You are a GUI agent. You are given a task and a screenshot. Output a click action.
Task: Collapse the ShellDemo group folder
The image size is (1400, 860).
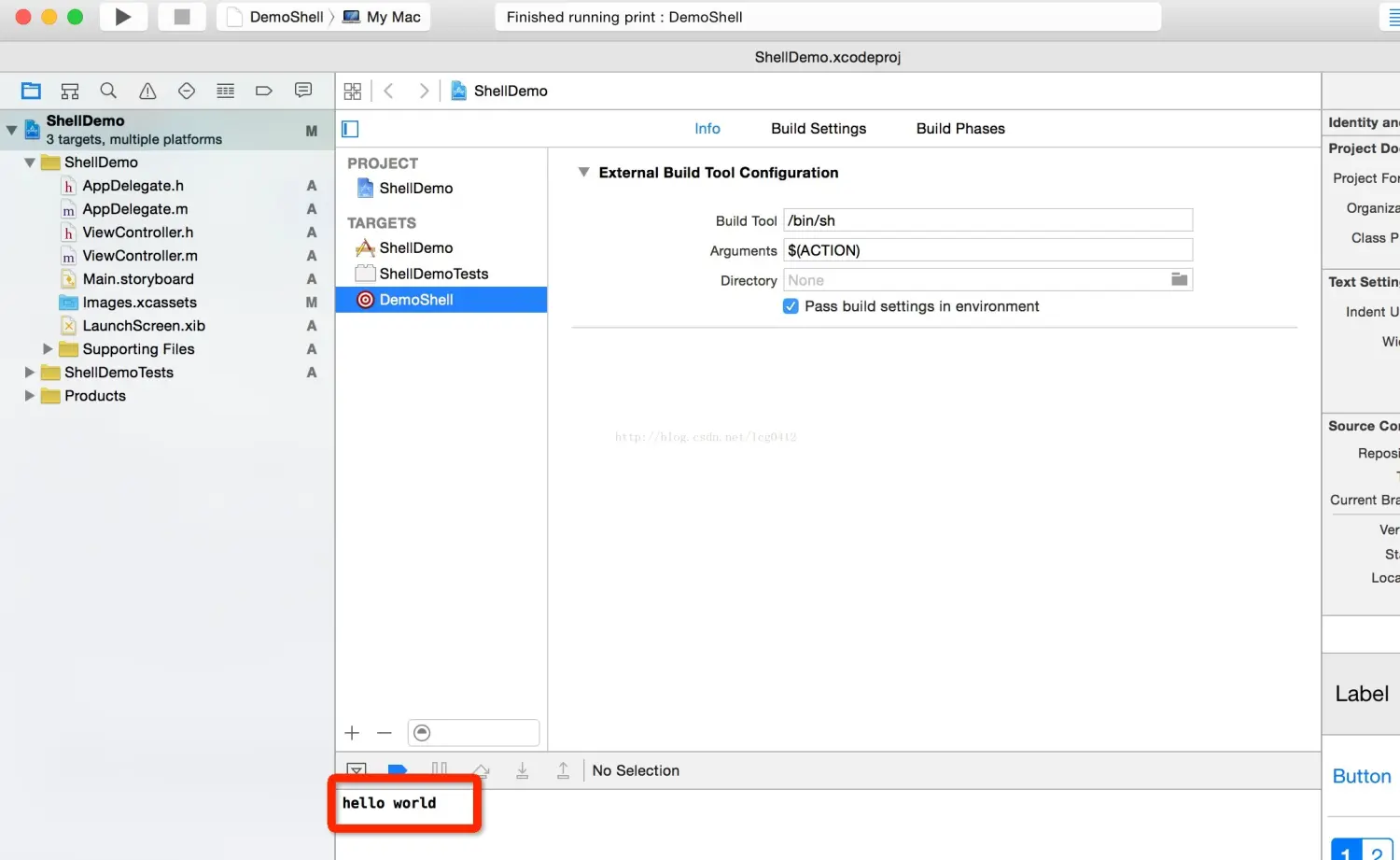tap(30, 162)
